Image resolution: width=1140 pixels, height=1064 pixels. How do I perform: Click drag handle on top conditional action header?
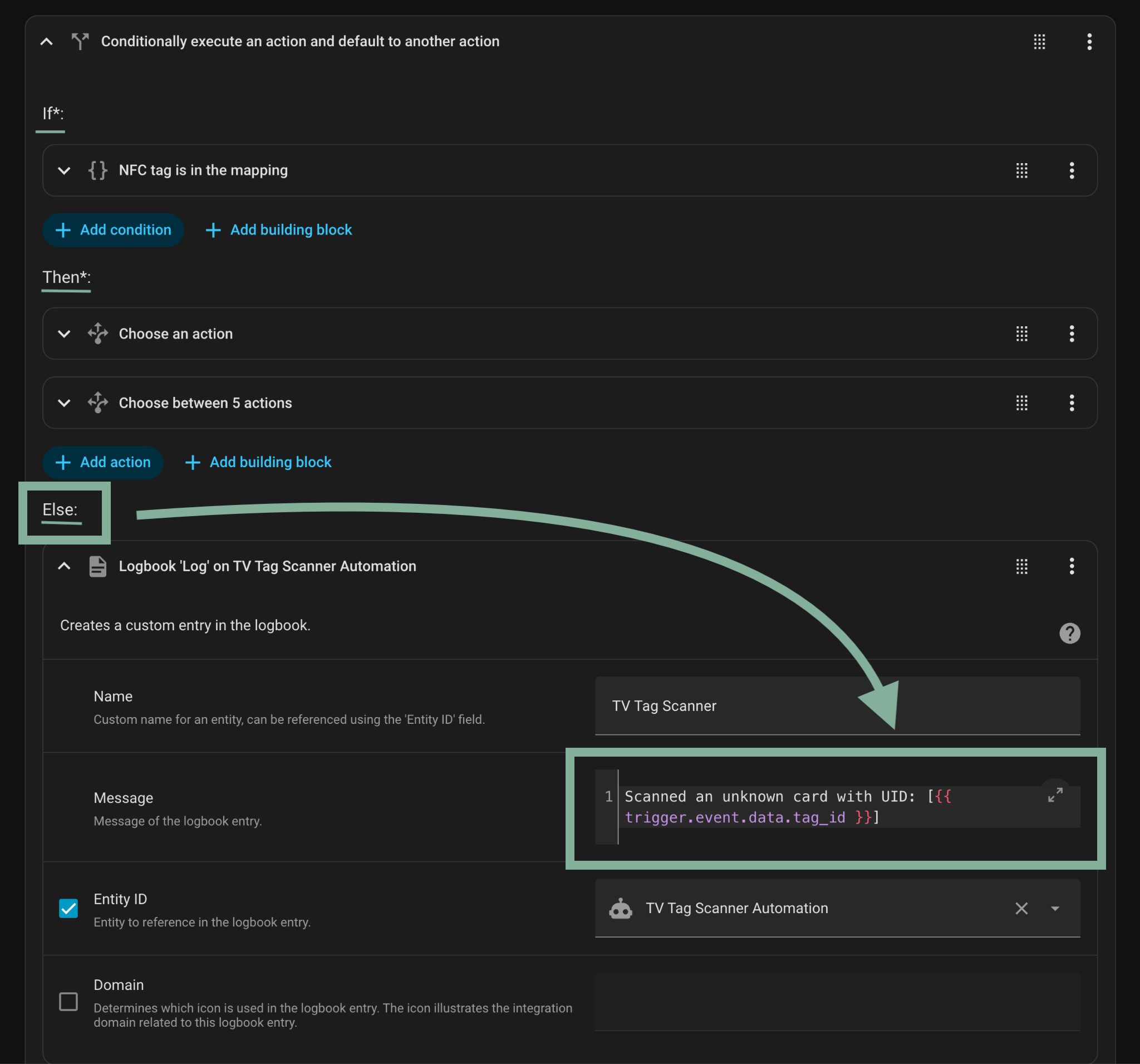[1039, 41]
